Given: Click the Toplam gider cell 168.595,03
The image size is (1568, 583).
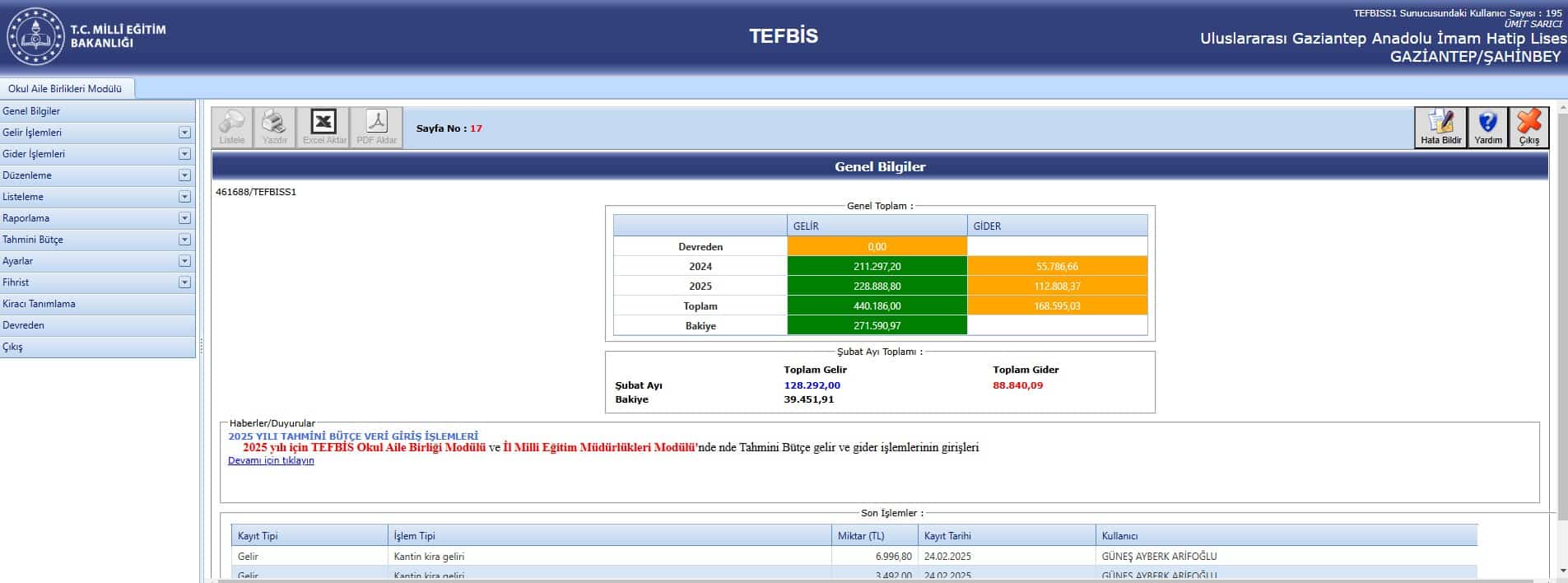Looking at the screenshot, I should 1057,305.
